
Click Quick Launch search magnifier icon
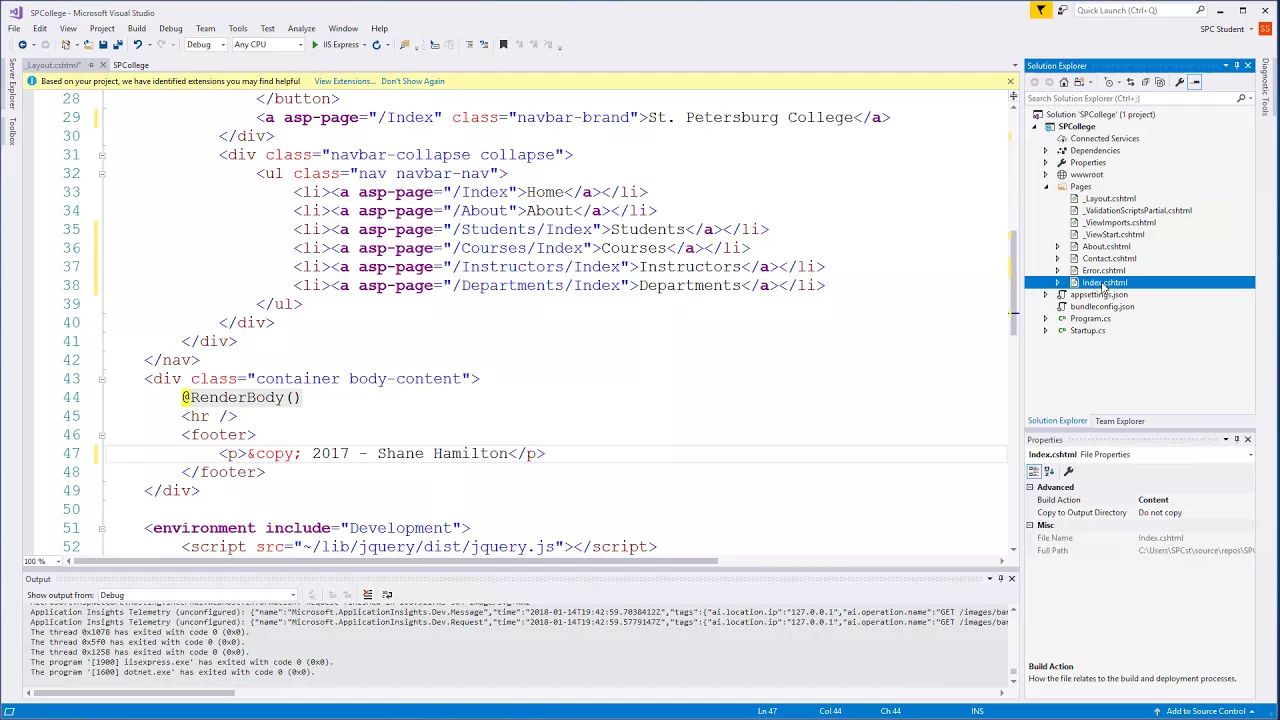tap(1201, 10)
